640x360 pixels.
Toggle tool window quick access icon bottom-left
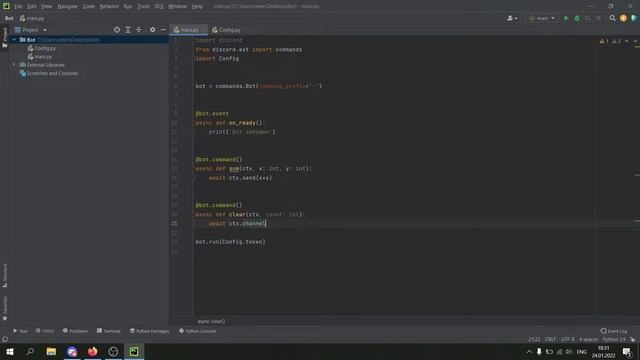pos(5,339)
